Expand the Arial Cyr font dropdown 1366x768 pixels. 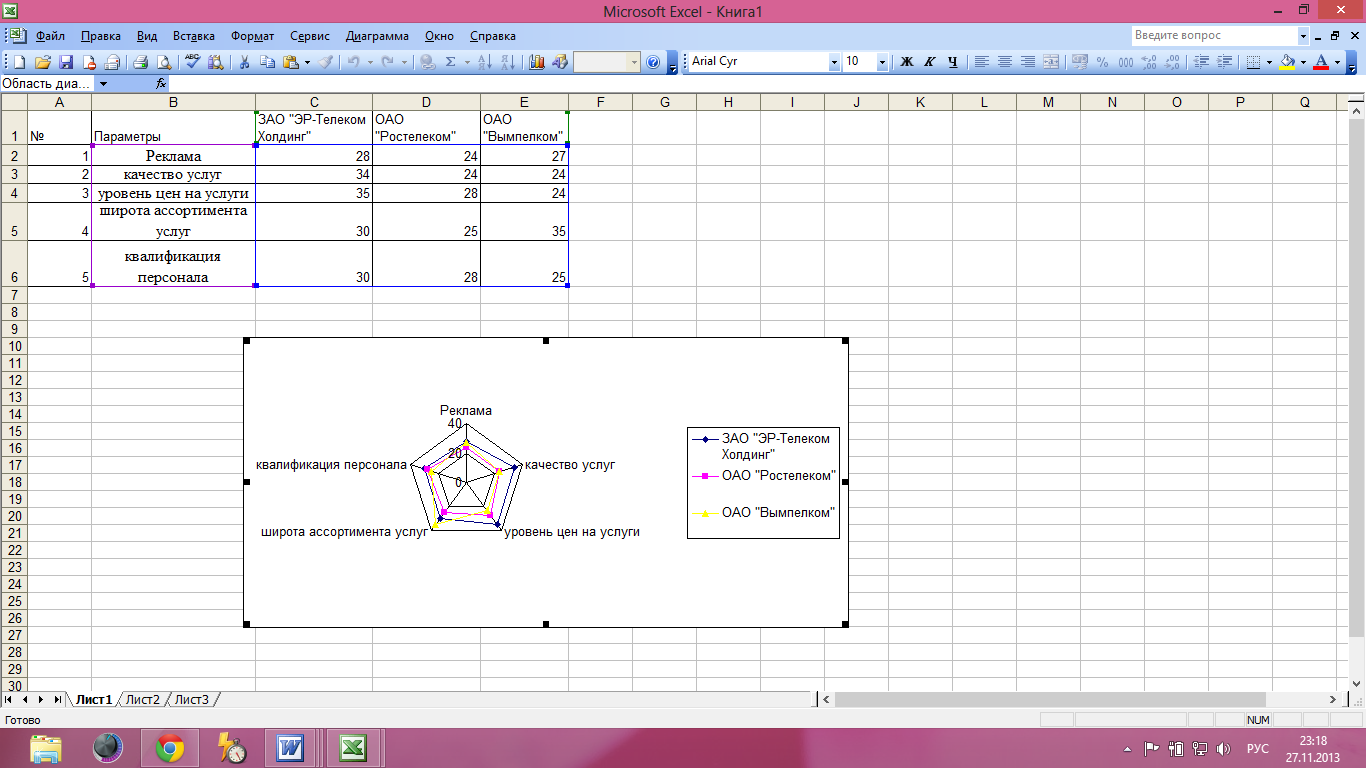[834, 62]
